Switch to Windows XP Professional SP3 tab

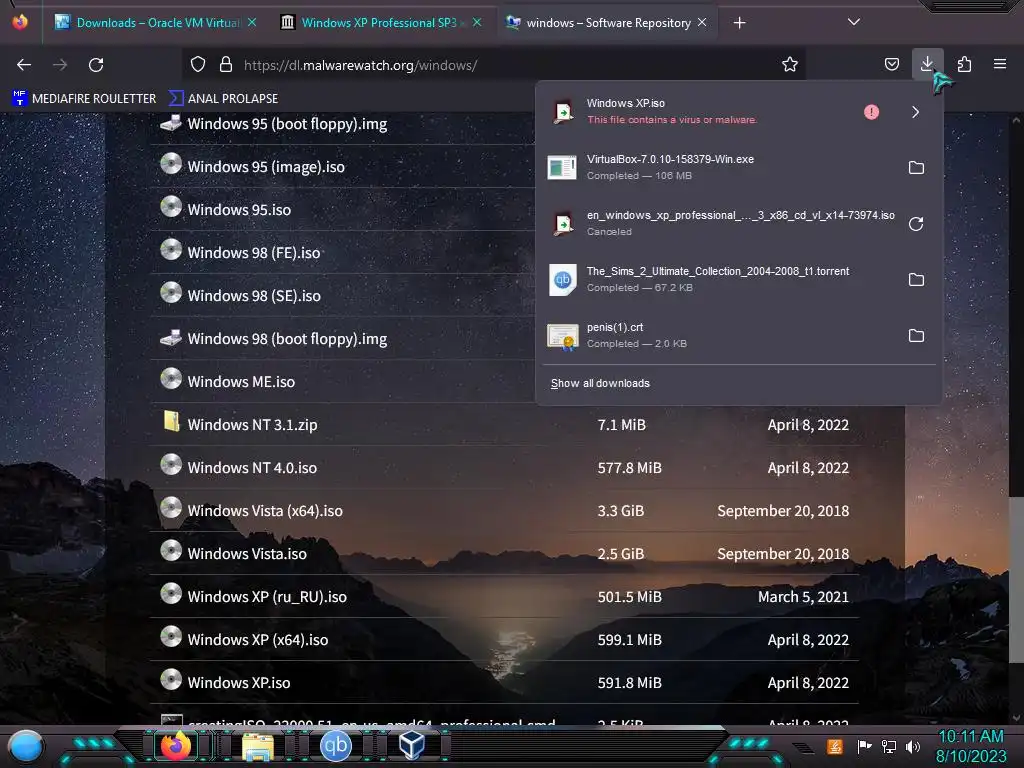(379, 23)
